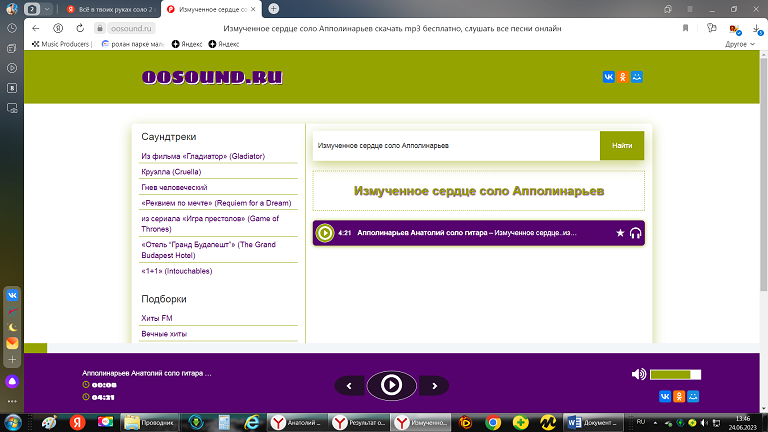Adjust the player volume slider
Screen dimensions: 768x432
675,375
